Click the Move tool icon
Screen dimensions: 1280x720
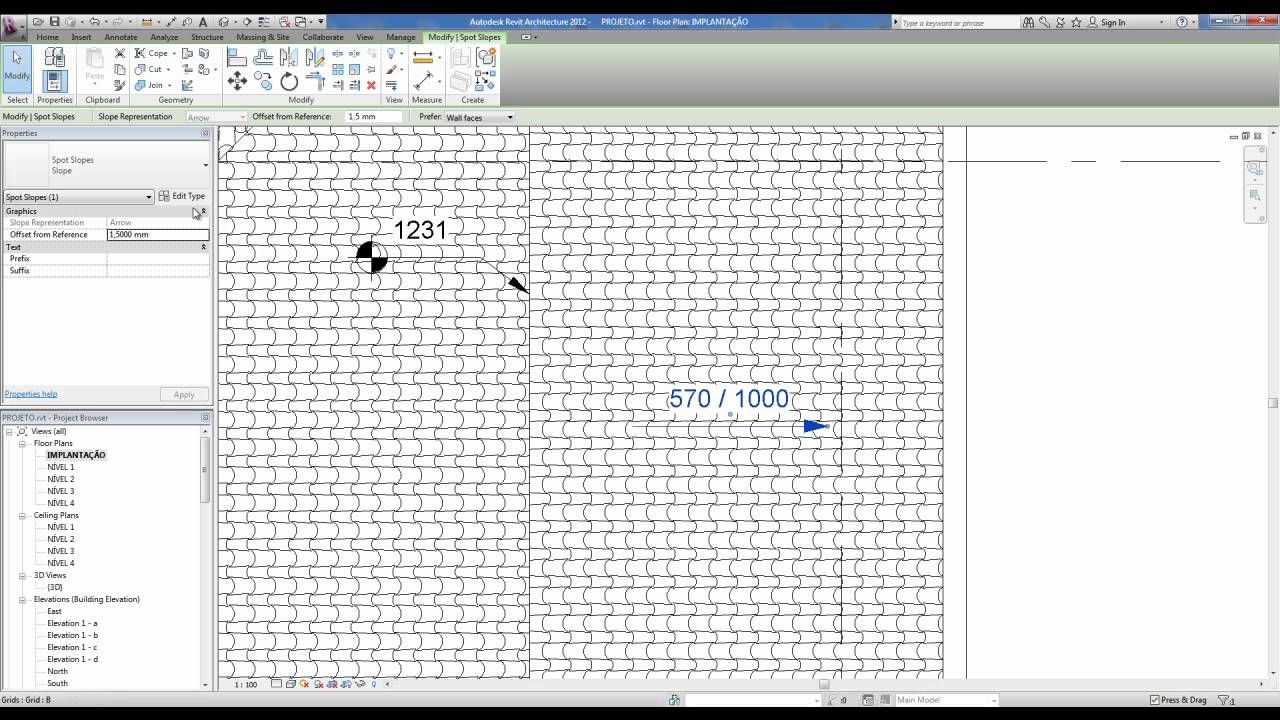(x=237, y=82)
